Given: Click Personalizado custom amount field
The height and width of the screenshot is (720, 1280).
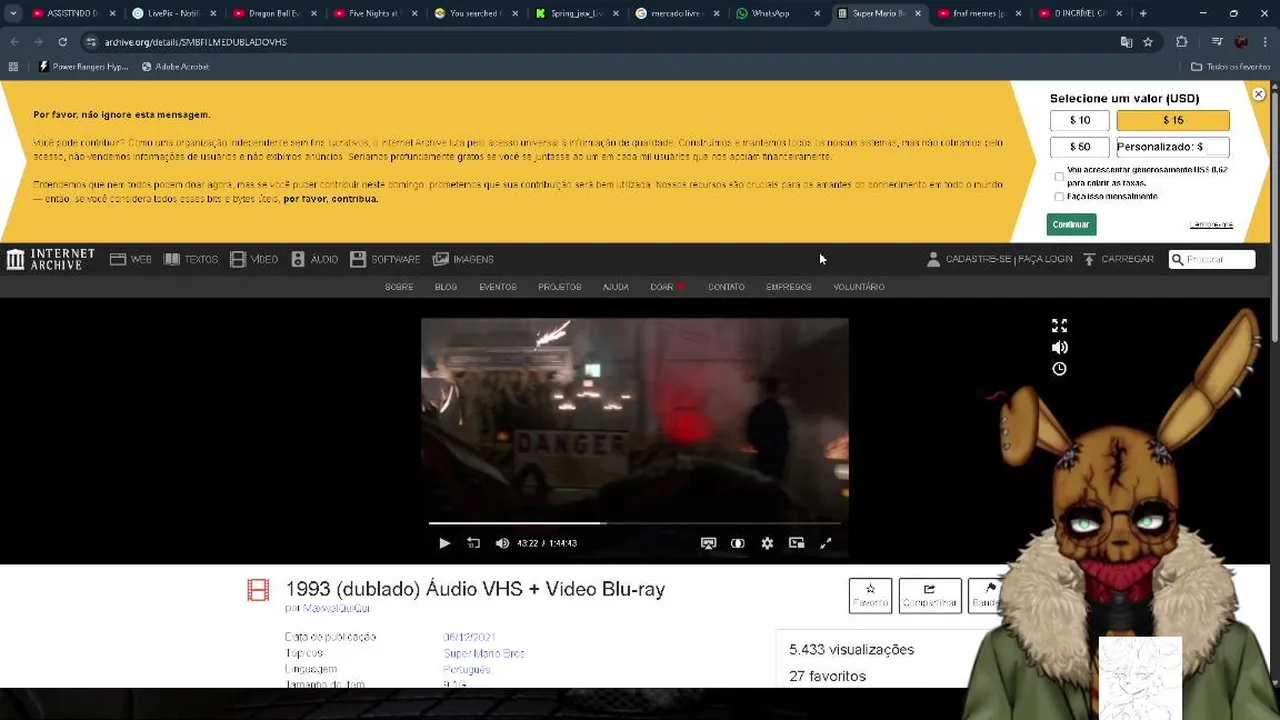Looking at the screenshot, I should pos(1173,146).
